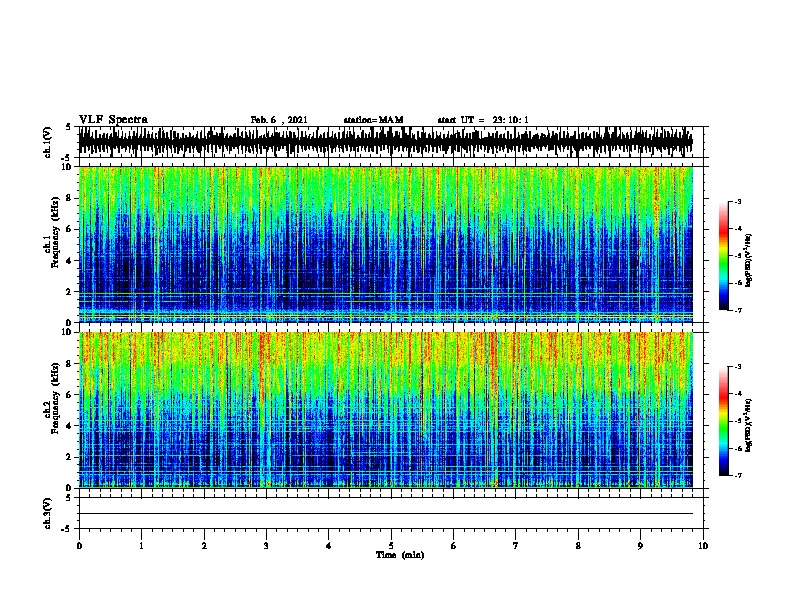Click the "-7" label on ch.2 color bar
792x612 pixels.
click(x=737, y=476)
